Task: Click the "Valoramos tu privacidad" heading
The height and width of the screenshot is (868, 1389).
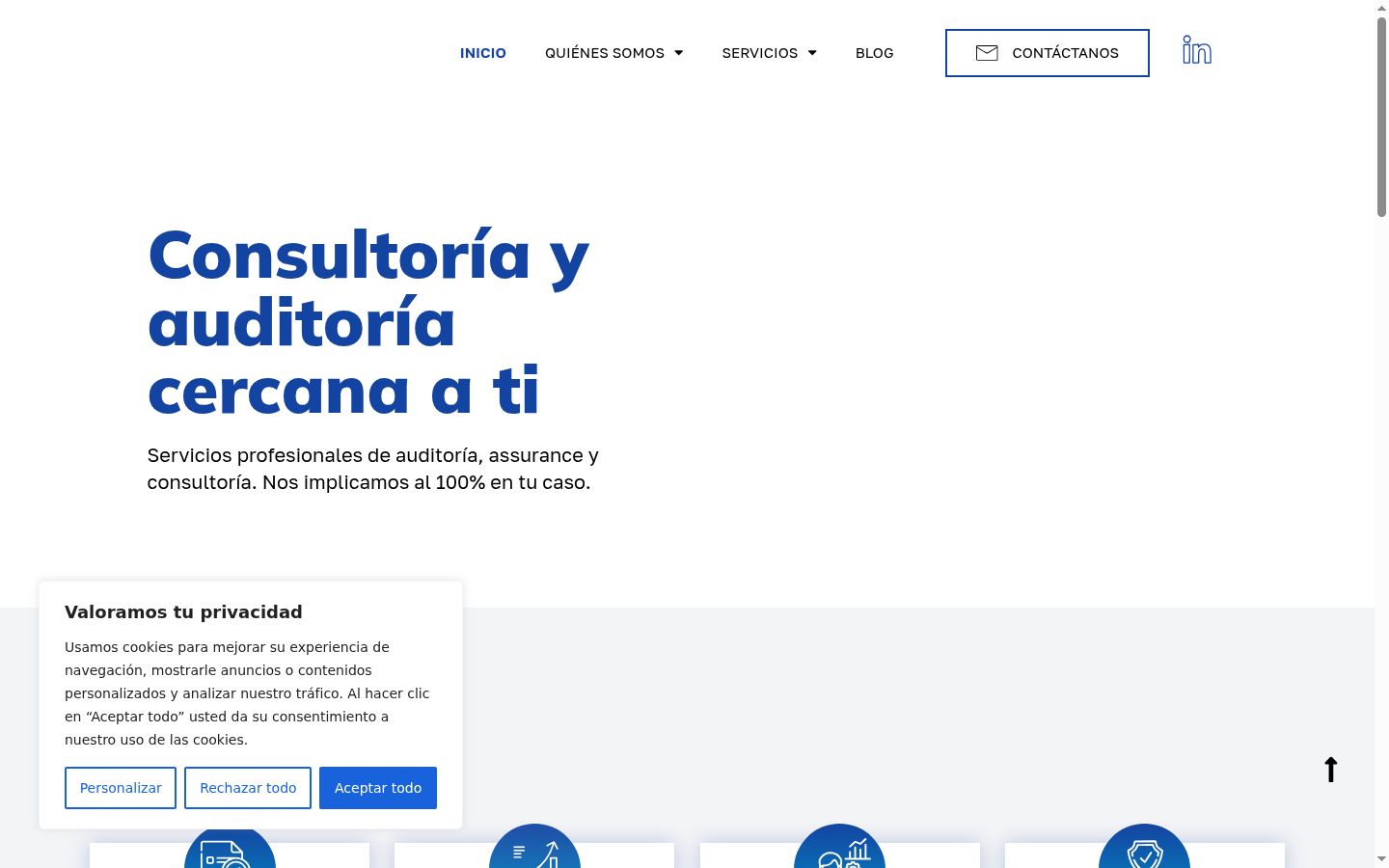Action: (x=183, y=611)
